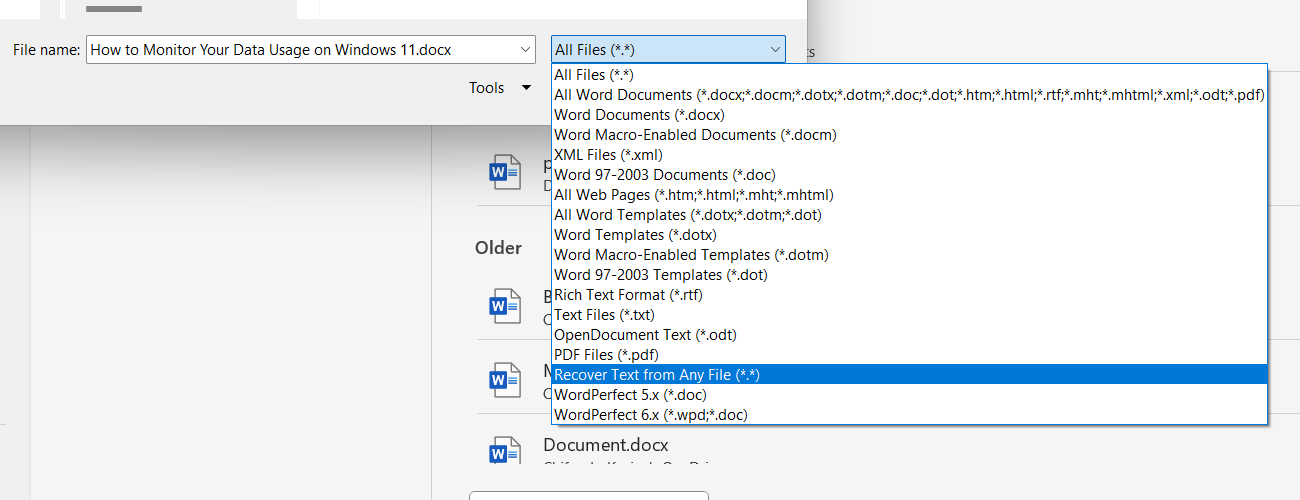Select Text Files (*.txt) option
1300x500 pixels.
(909, 315)
